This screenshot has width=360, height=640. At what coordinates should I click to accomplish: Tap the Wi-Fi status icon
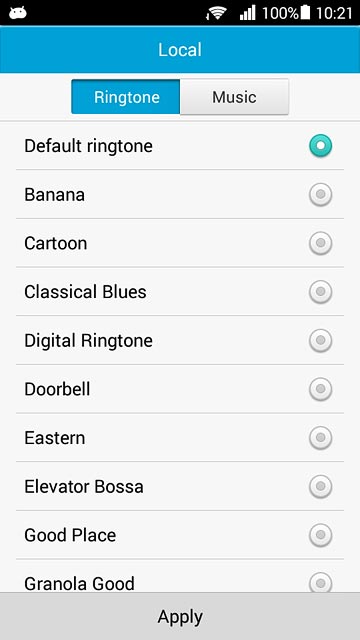point(216,13)
